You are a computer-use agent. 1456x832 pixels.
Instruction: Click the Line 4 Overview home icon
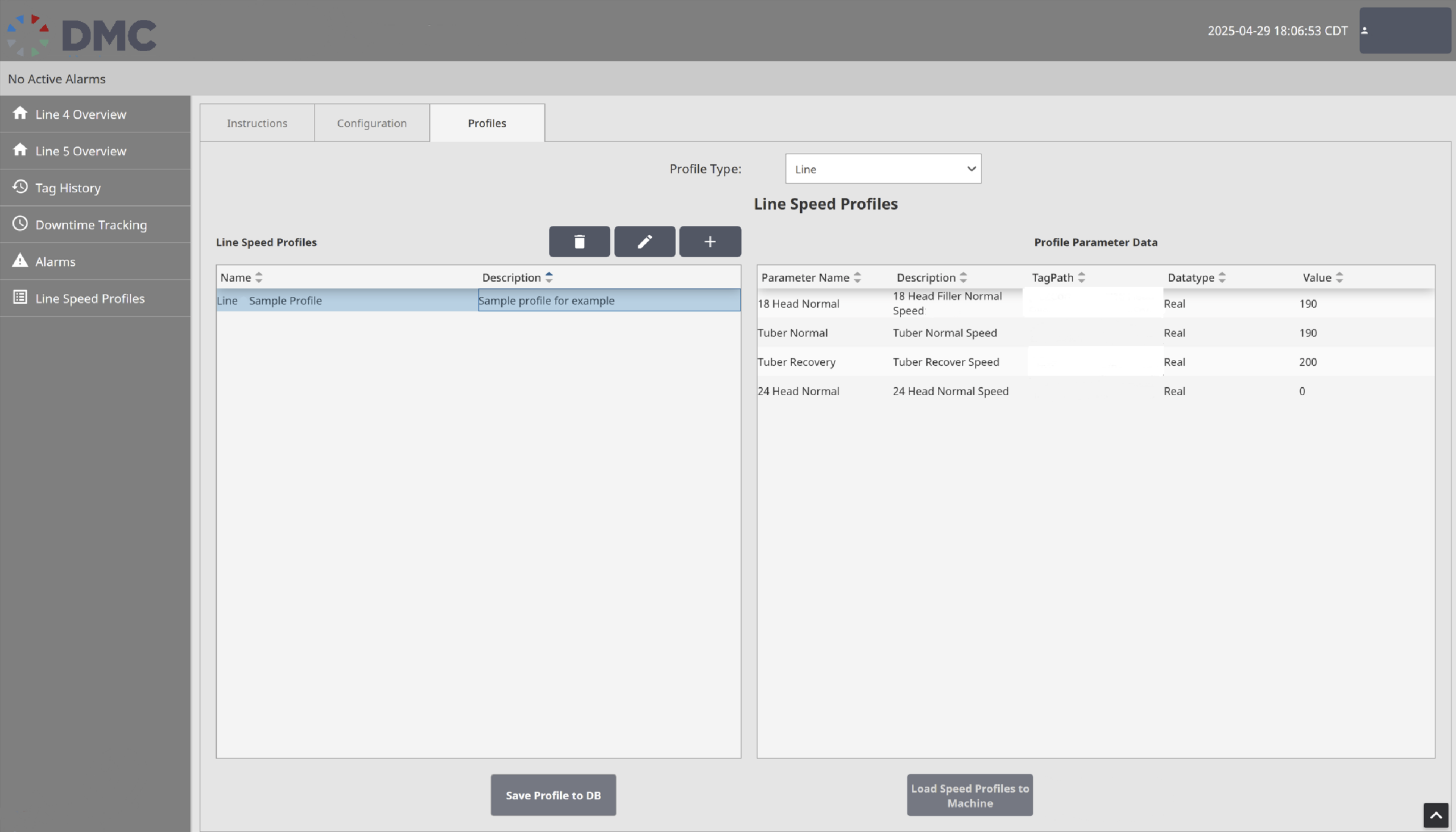(20, 113)
